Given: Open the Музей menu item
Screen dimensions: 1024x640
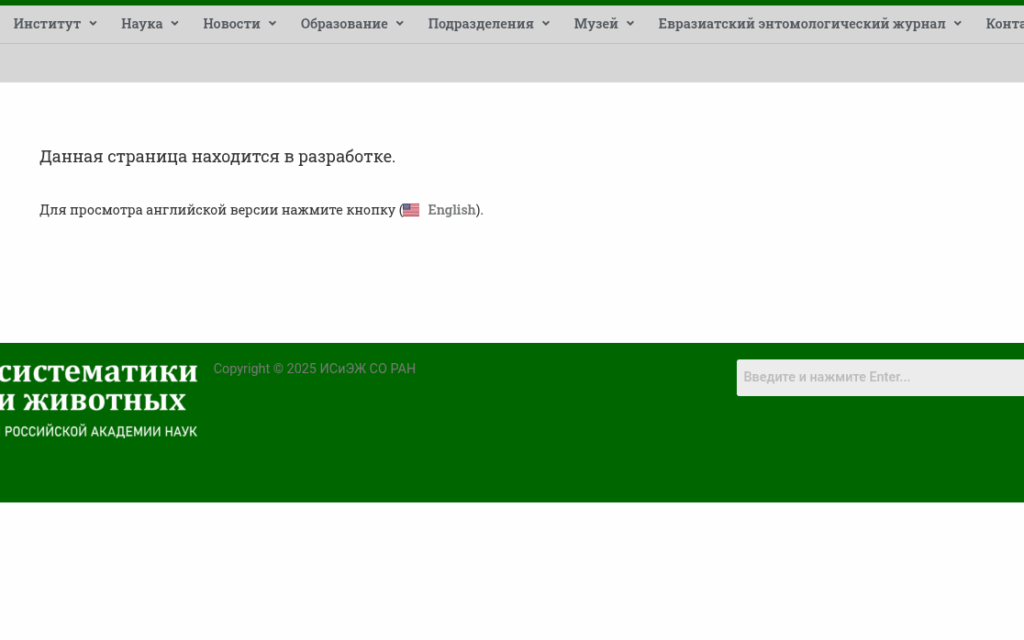Looking at the screenshot, I should point(596,24).
